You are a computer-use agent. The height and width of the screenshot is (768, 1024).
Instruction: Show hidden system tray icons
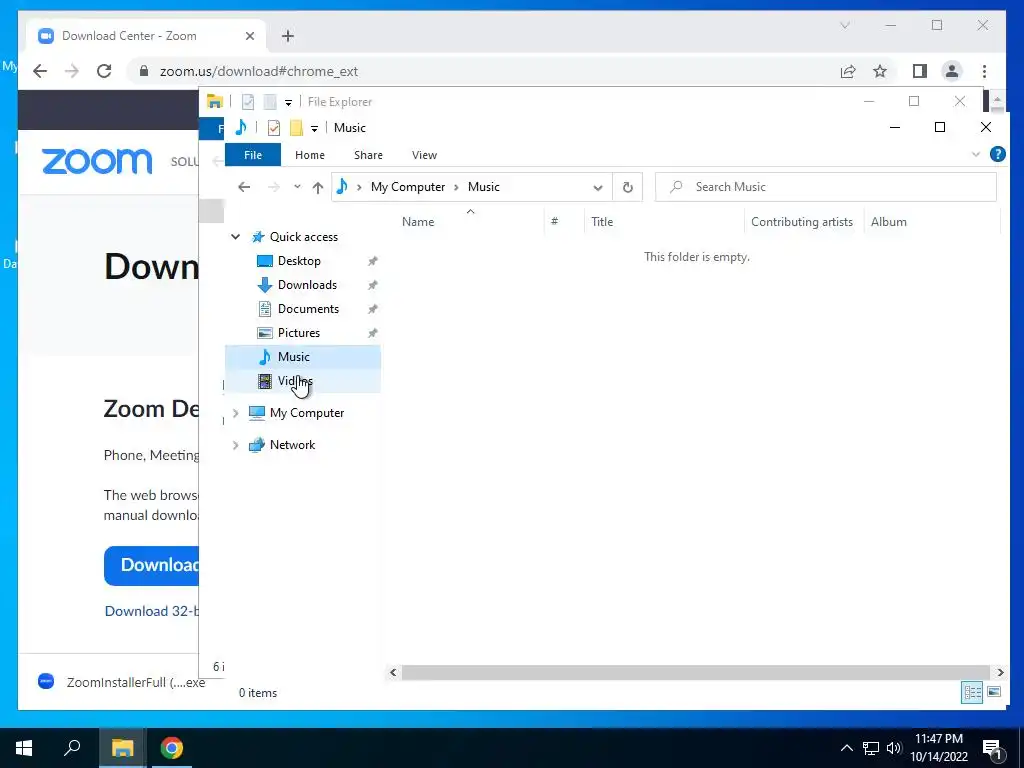click(x=846, y=748)
